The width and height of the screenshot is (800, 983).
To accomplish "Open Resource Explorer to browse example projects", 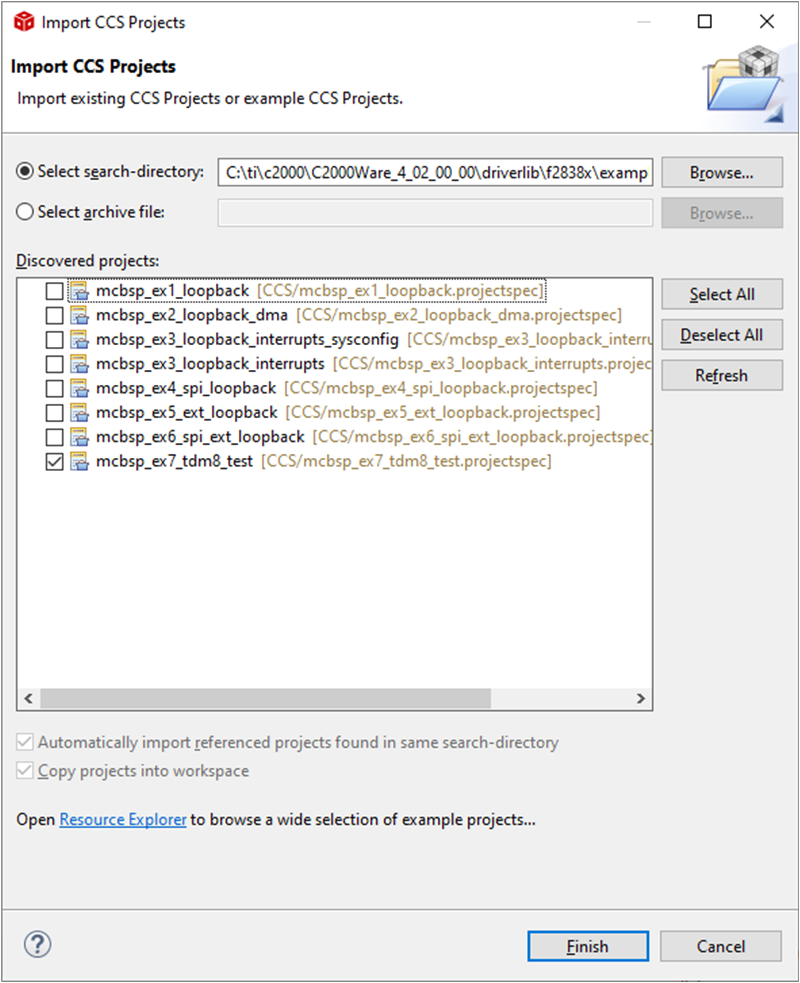I will tap(122, 819).
